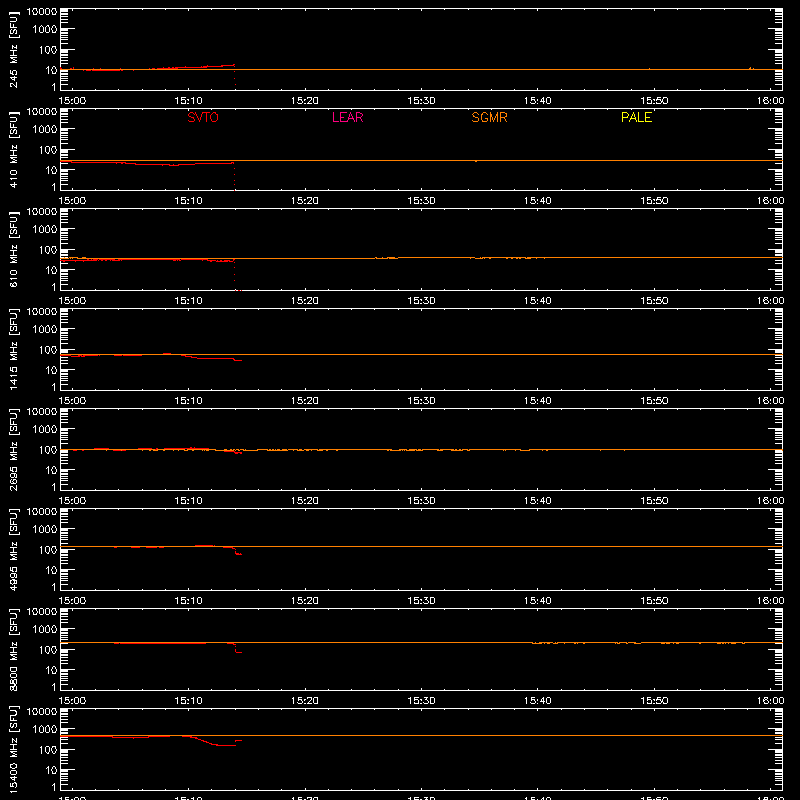This screenshot has width=800, height=800.
Task: Click the 15:00 tick label under 610 MHz panel
Action: pos(72,301)
